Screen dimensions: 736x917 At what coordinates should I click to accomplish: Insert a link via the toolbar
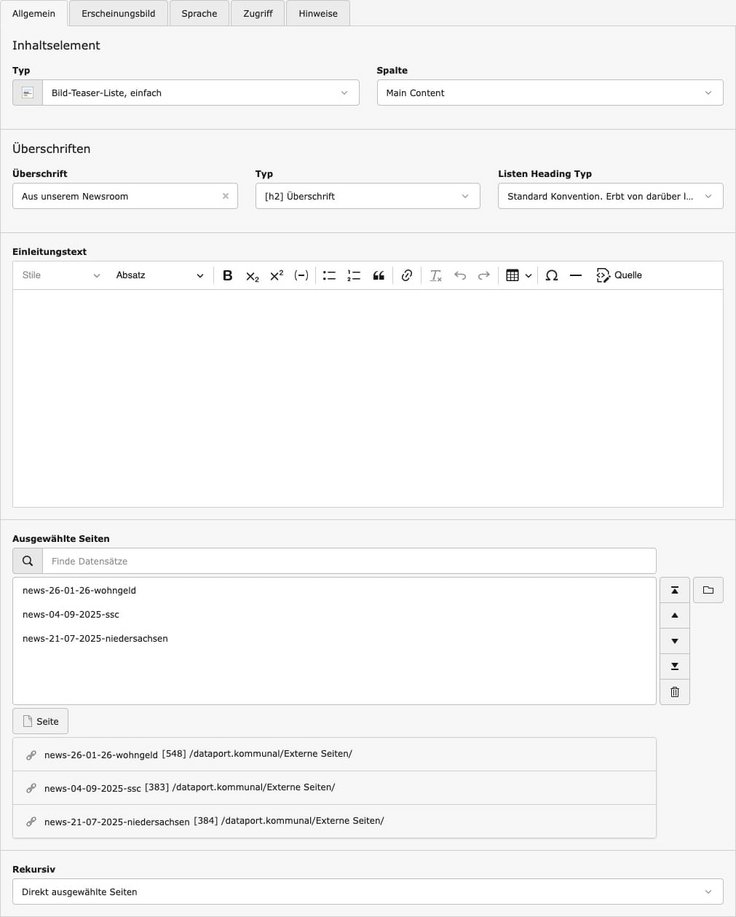[406, 276]
